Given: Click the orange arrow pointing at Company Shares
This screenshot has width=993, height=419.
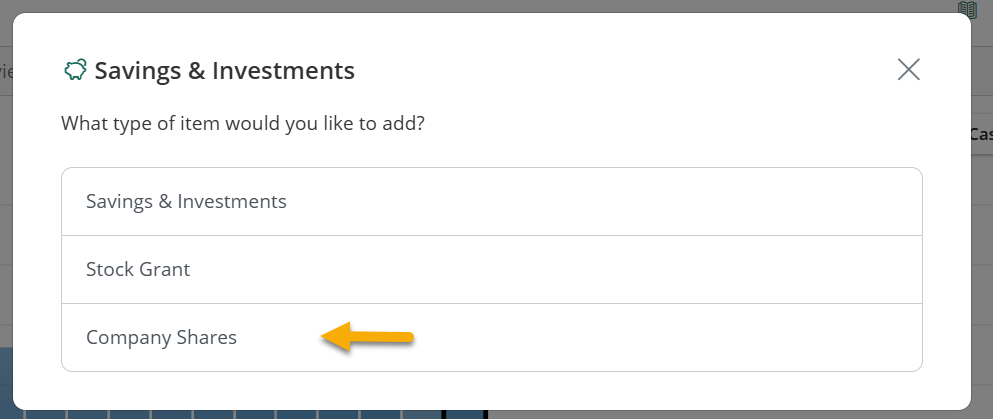Looking at the screenshot, I should pyautogui.click(x=367, y=337).
